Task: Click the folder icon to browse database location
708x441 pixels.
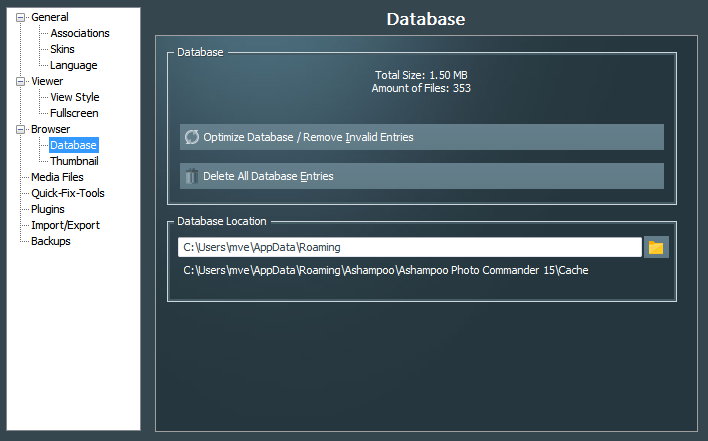Action: [x=656, y=247]
